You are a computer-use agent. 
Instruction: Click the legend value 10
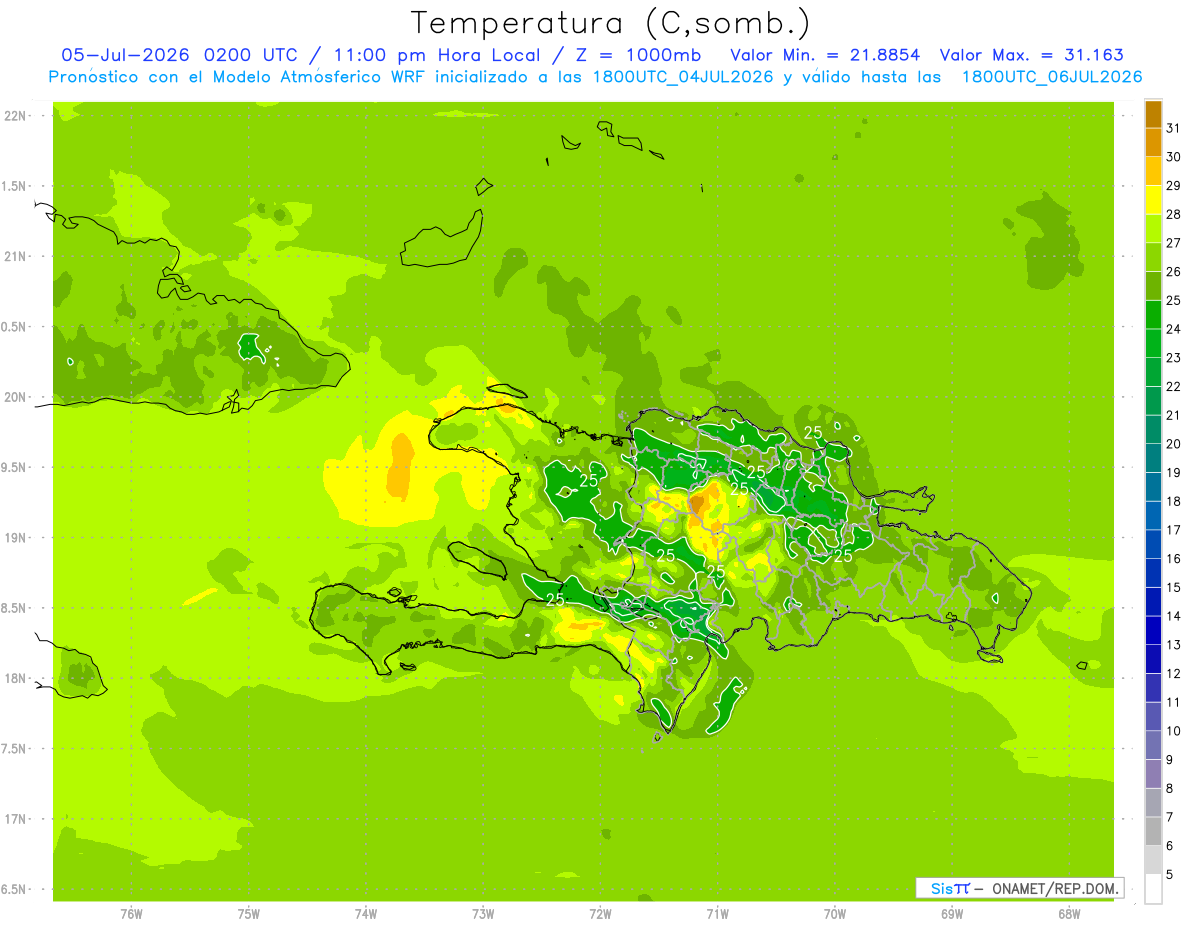1174,730
